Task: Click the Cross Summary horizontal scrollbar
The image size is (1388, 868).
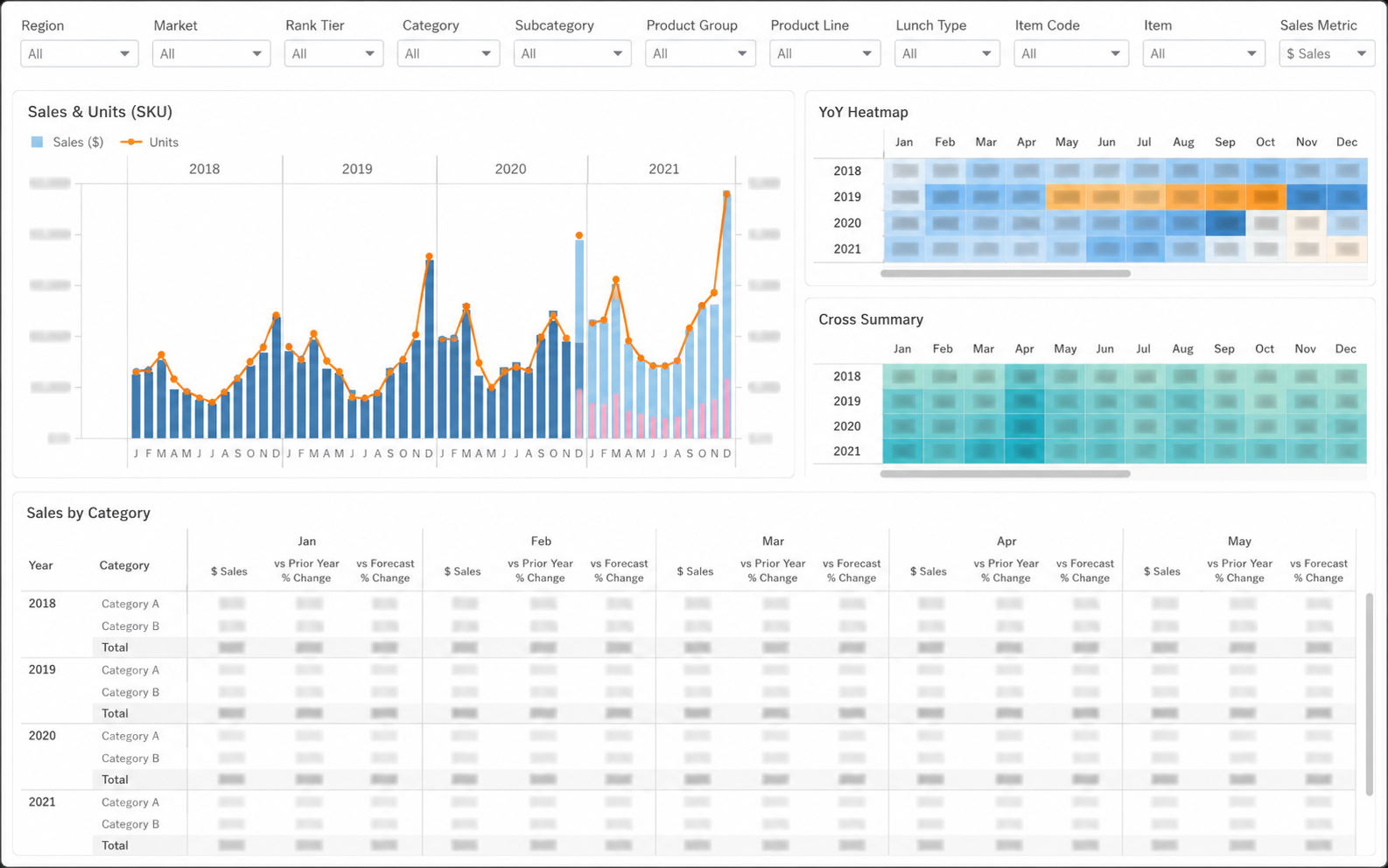Action: coord(1006,473)
